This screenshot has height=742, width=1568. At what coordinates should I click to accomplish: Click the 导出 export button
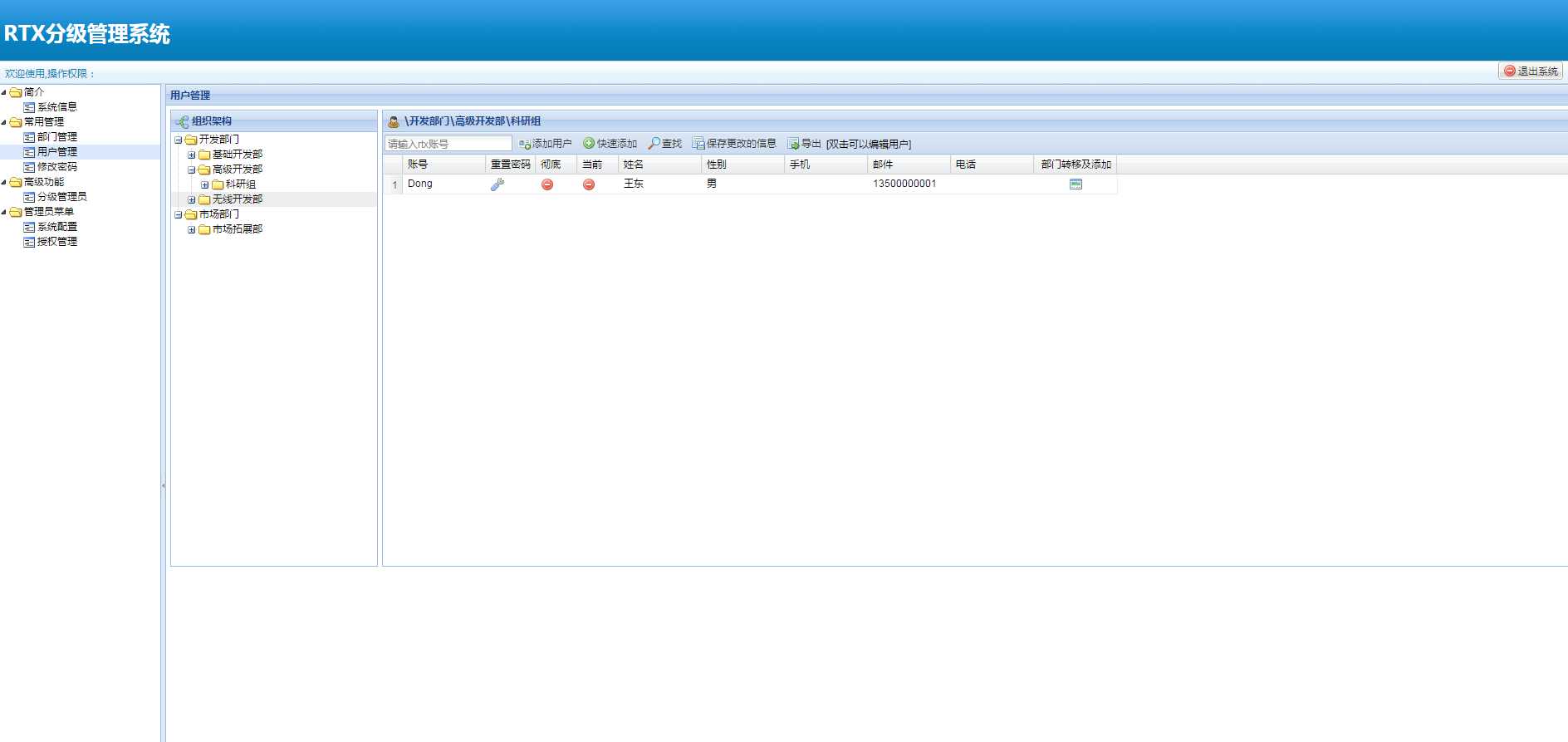point(804,144)
